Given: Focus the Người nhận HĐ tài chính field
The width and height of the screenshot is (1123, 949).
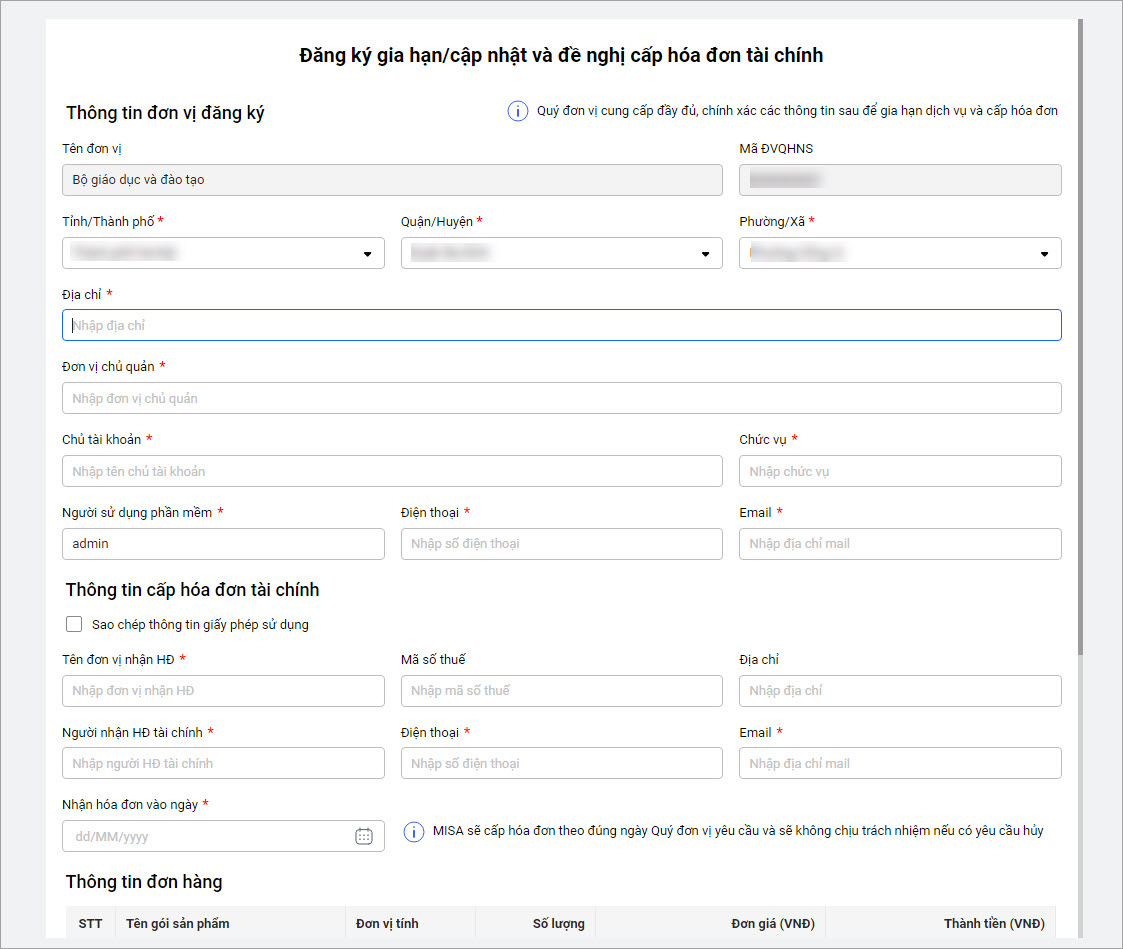Looking at the screenshot, I should click(x=223, y=764).
